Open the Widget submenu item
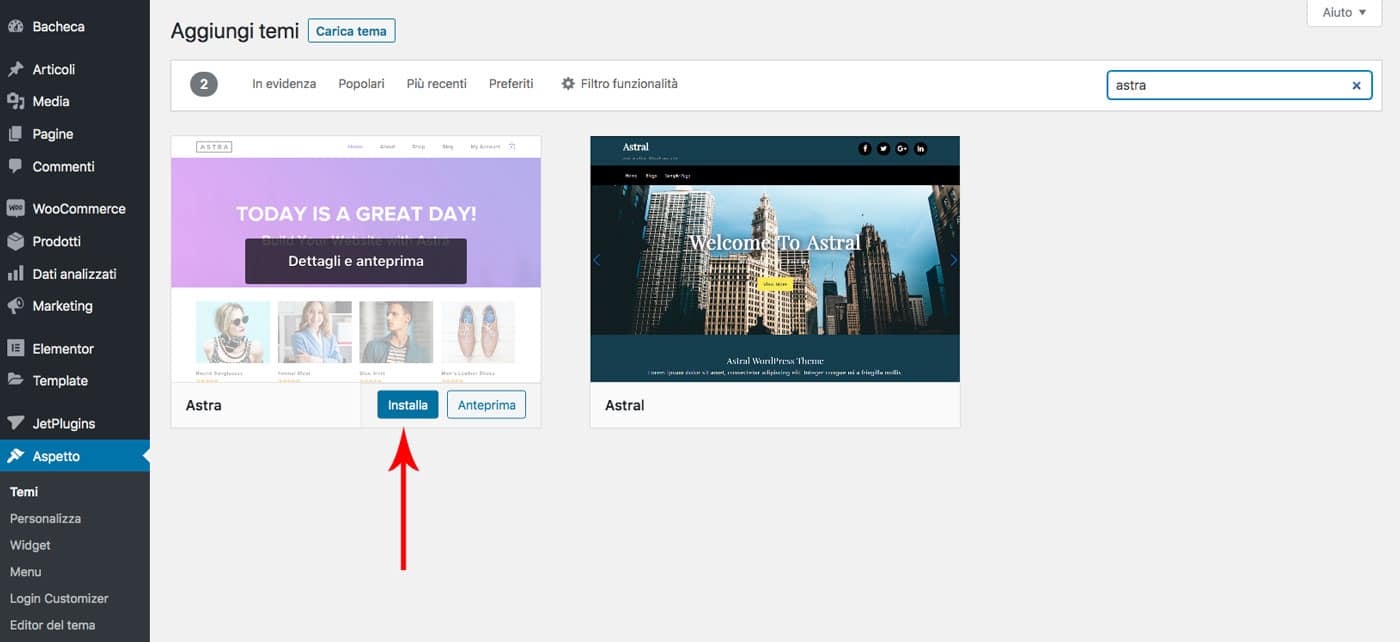This screenshot has height=642, width=1400. (x=30, y=545)
